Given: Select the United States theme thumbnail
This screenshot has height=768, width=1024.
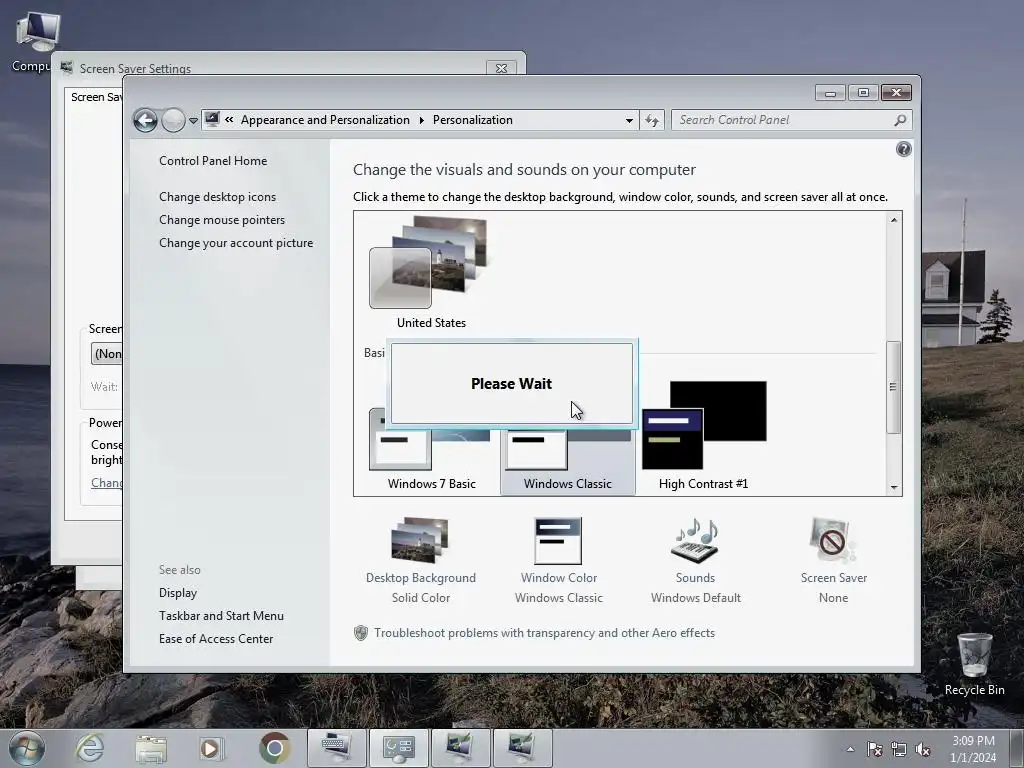Looking at the screenshot, I should point(429,263).
